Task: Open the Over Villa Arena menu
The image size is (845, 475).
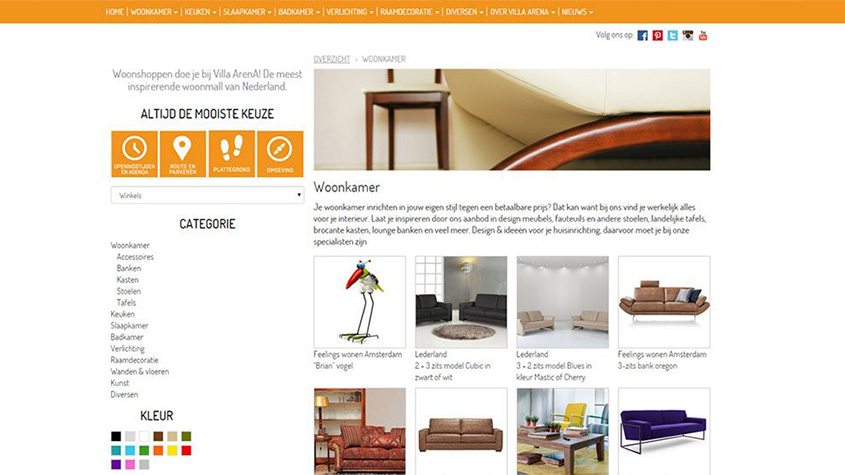Action: tap(522, 12)
